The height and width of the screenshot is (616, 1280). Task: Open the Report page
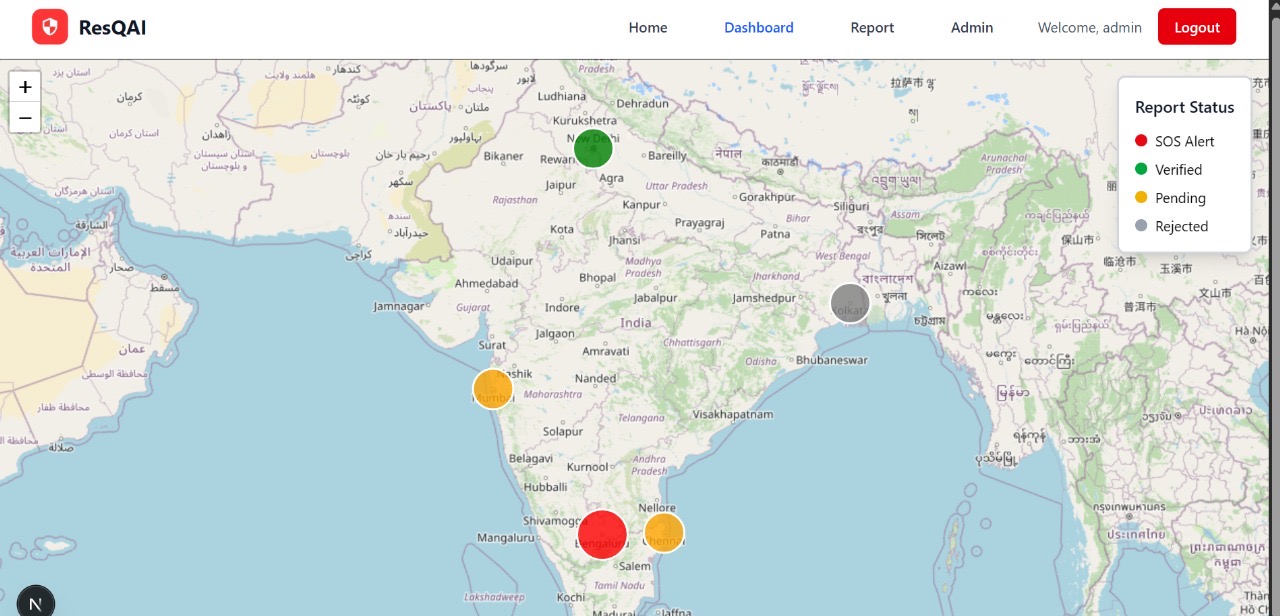(872, 28)
